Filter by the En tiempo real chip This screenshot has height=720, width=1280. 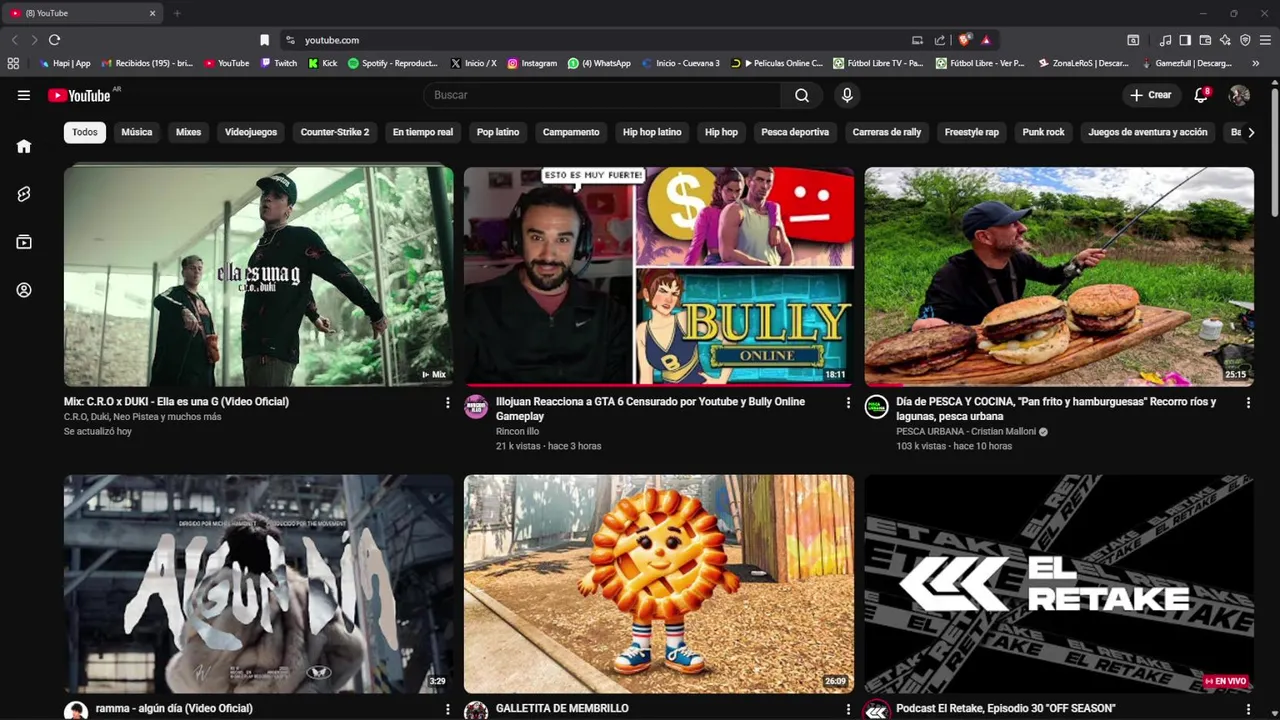[x=423, y=132]
